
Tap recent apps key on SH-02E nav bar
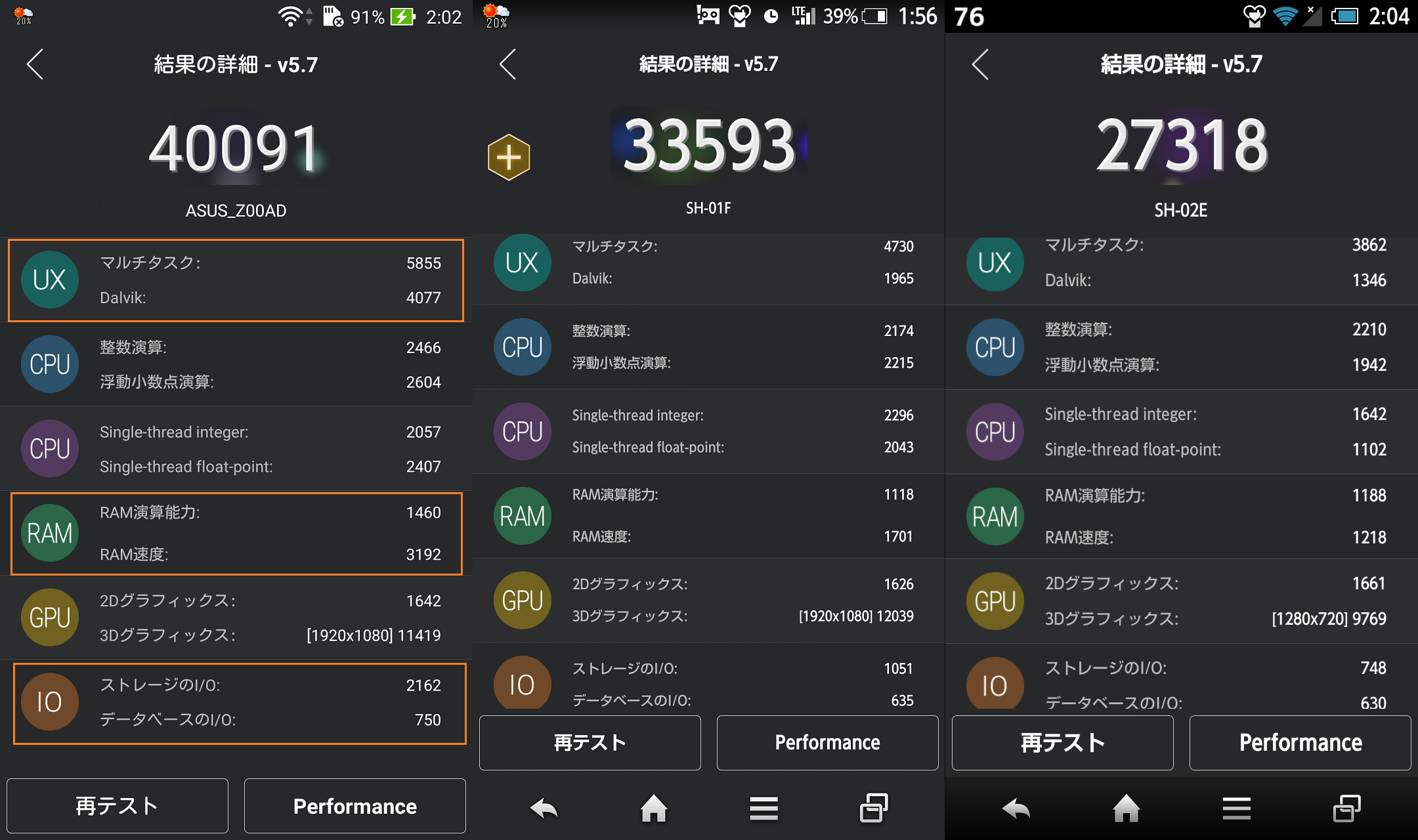[x=1346, y=808]
